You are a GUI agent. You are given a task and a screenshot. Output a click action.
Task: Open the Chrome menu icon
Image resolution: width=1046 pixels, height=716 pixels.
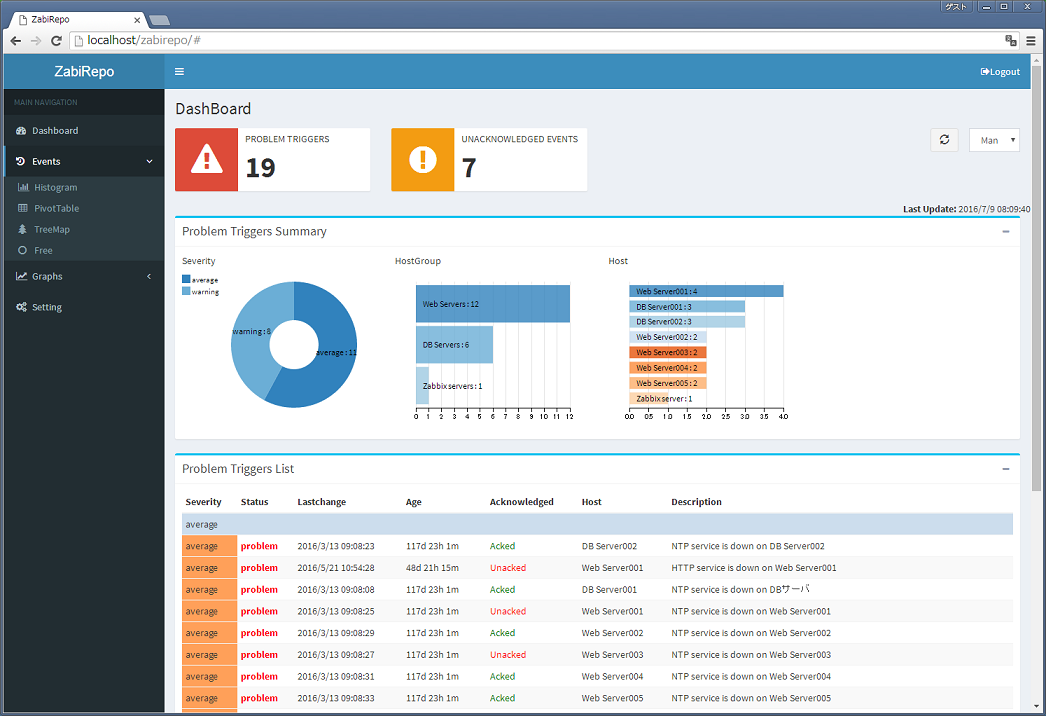pyautogui.click(x=1031, y=41)
